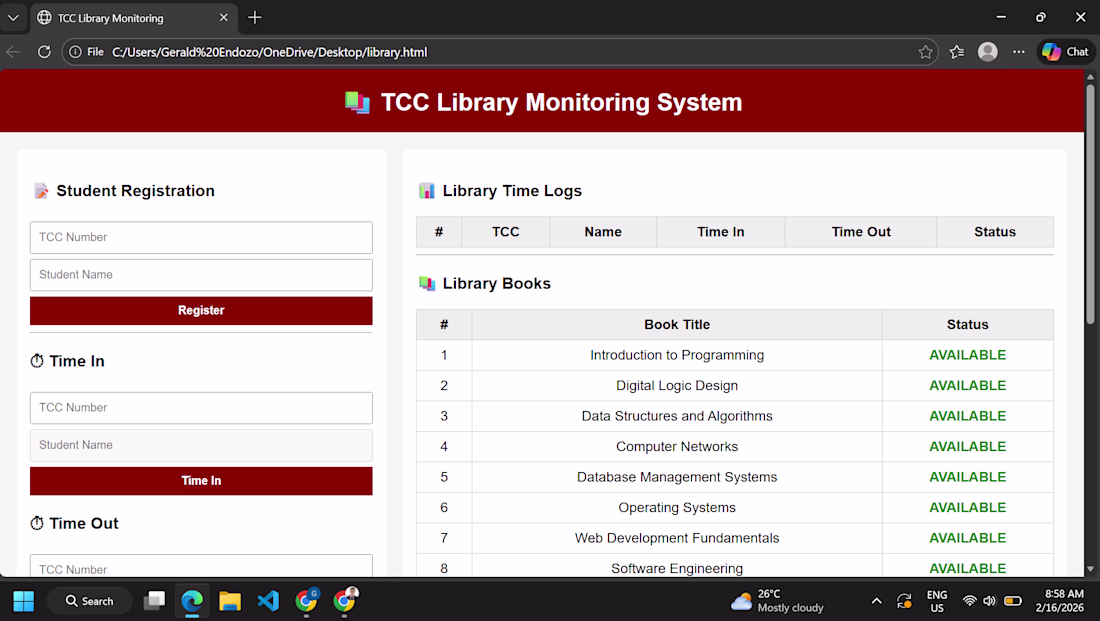Focus the Student Name field under Student Registration
Screen dimensions: 1100x621
click(201, 275)
